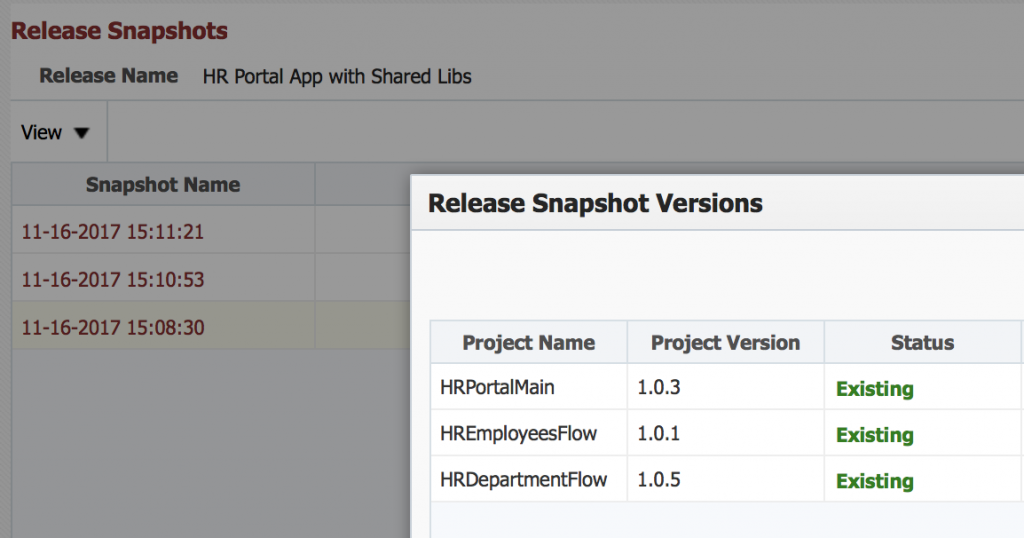Sort by the Project Name column
Viewport: 1024px width, 538px height.
click(528, 343)
